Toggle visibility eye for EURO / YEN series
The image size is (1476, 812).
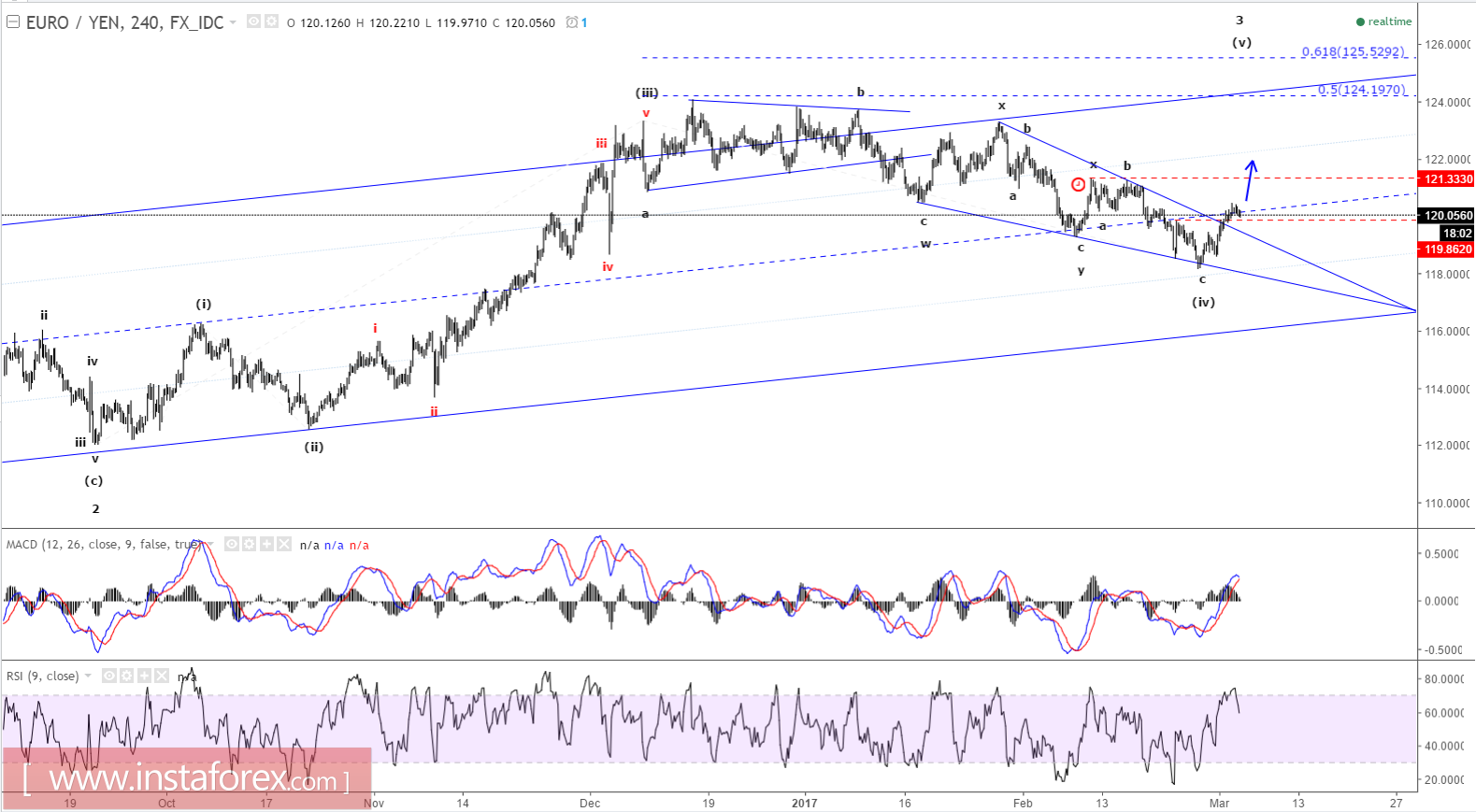tap(254, 21)
